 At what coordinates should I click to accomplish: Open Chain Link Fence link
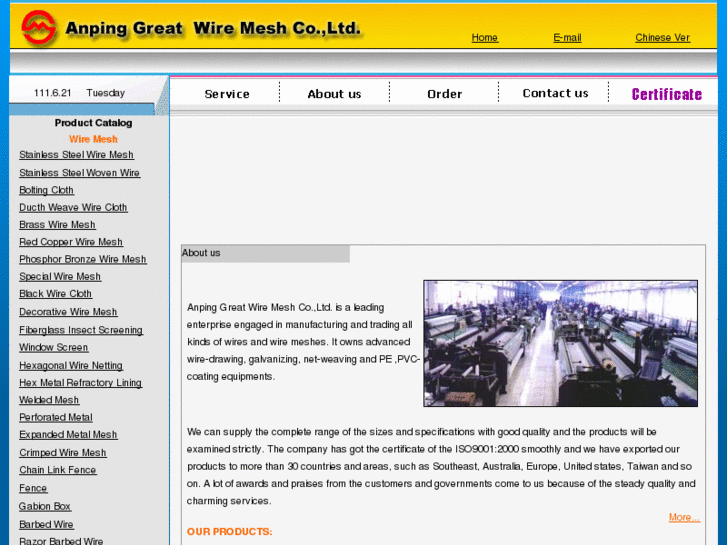[57, 470]
